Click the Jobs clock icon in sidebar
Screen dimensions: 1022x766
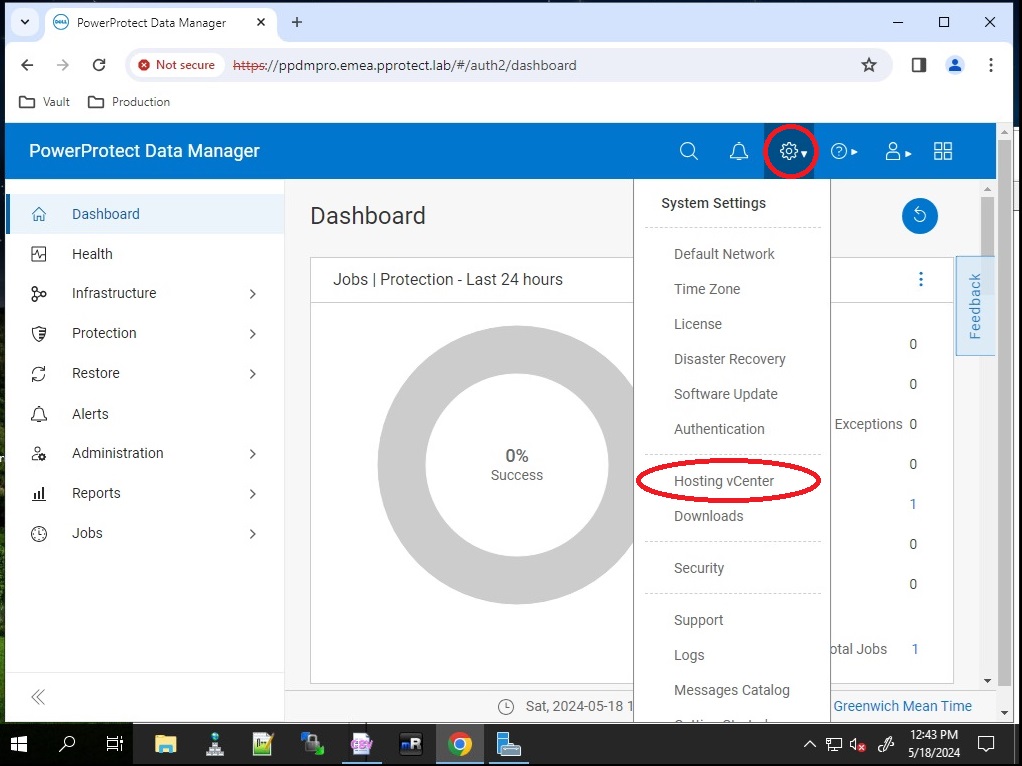click(x=38, y=533)
